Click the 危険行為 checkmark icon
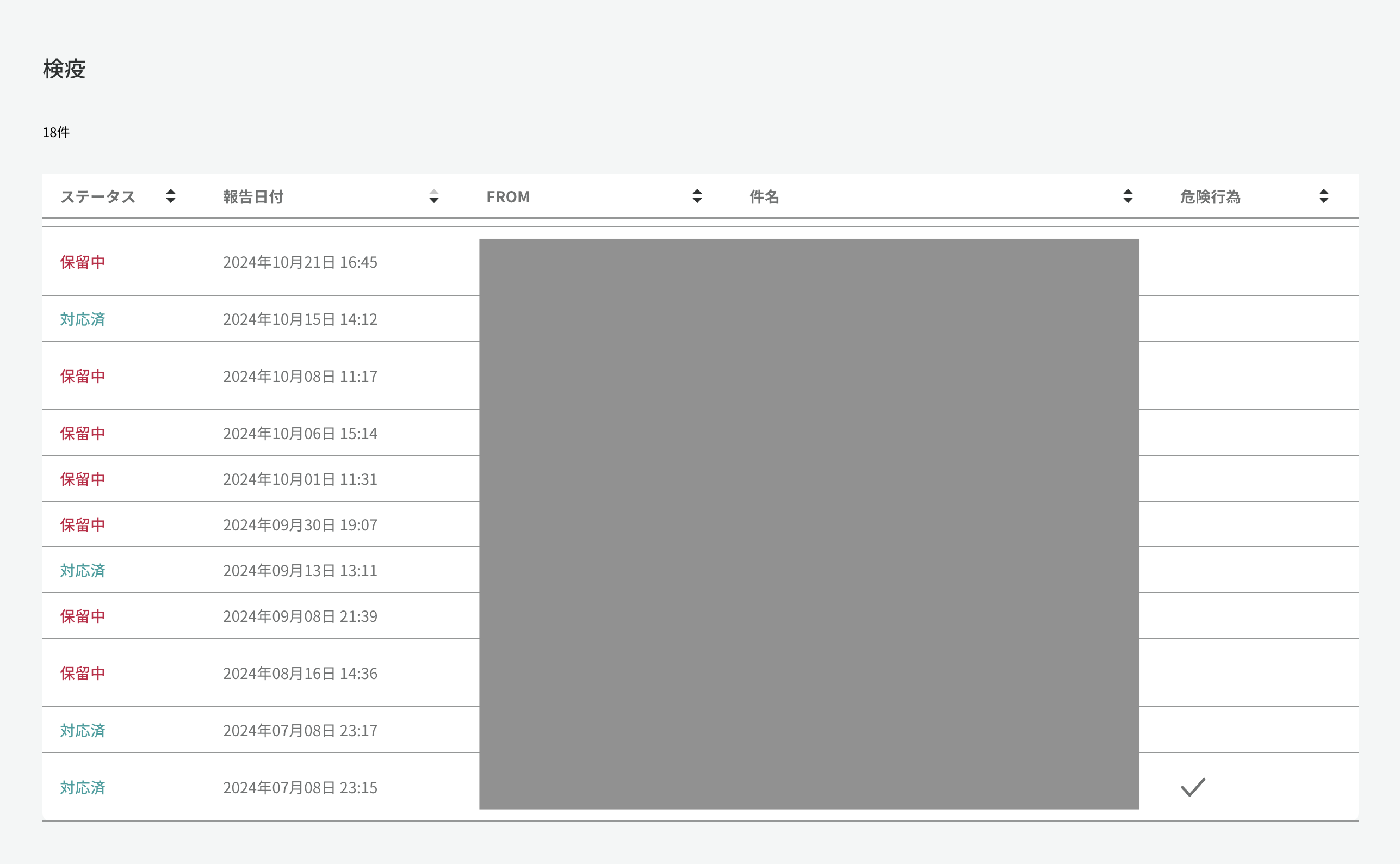1400x864 pixels. coord(1193,787)
